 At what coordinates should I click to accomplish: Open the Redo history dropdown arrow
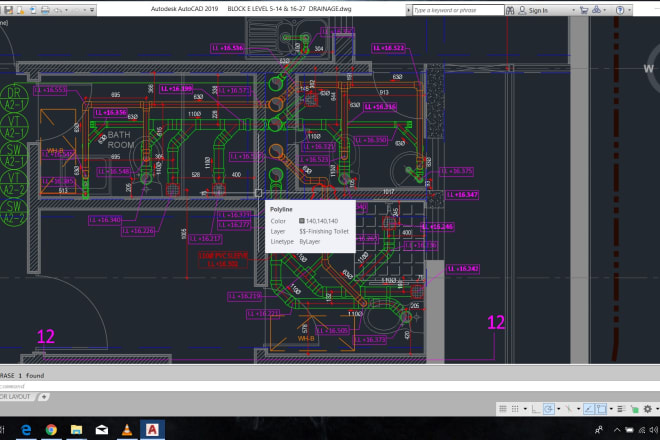click(x=85, y=10)
